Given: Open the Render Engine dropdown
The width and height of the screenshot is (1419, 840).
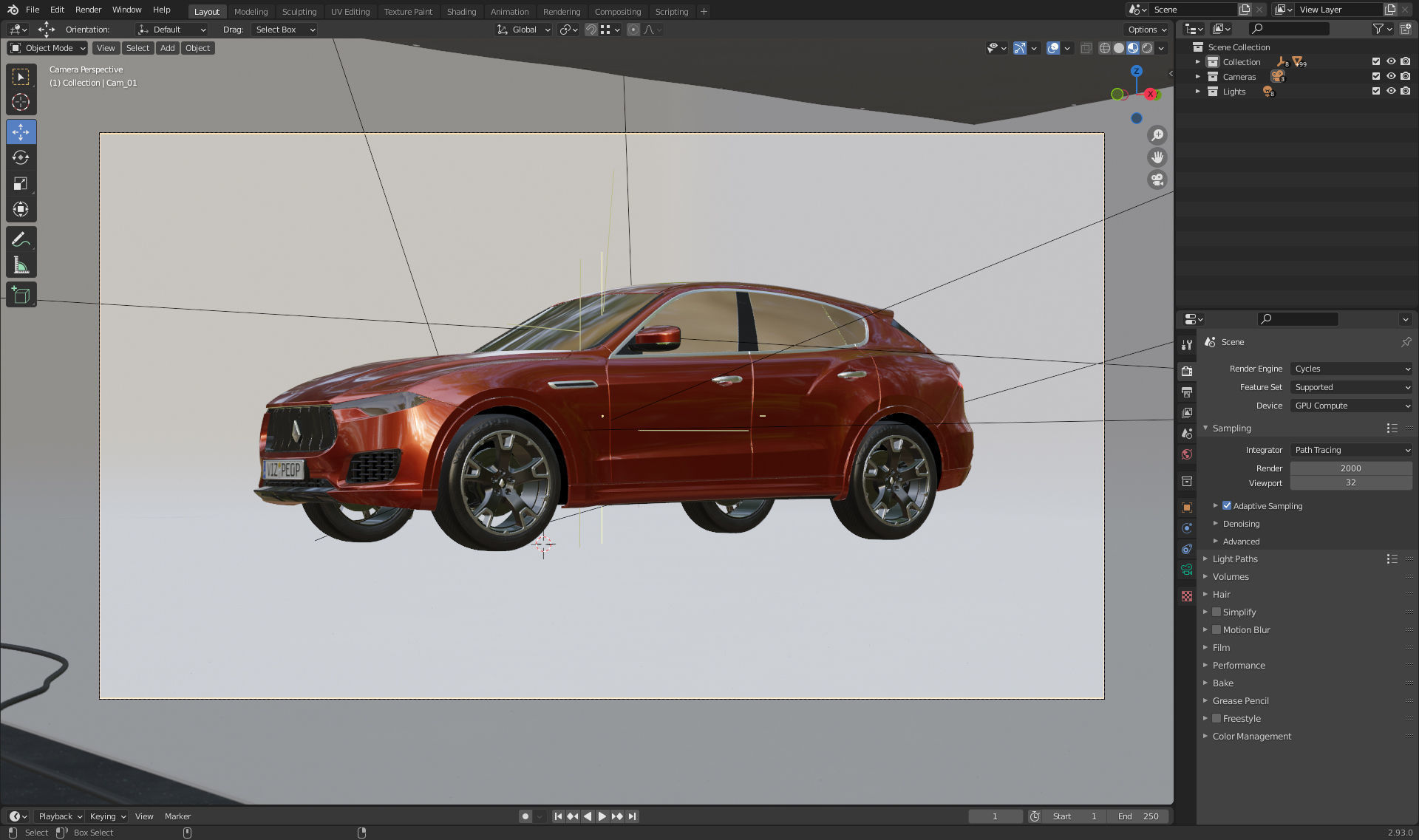Looking at the screenshot, I should click(1350, 368).
